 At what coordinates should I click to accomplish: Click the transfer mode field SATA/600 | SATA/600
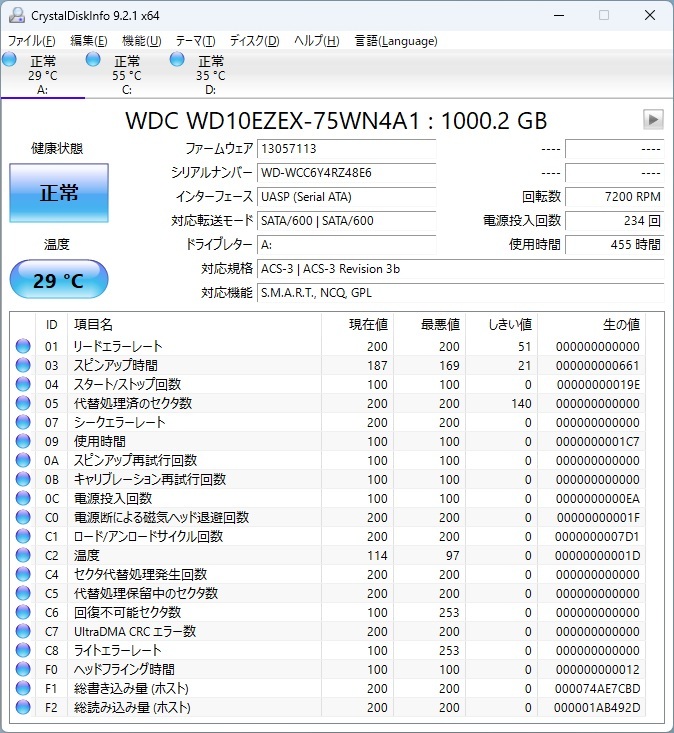click(x=346, y=221)
